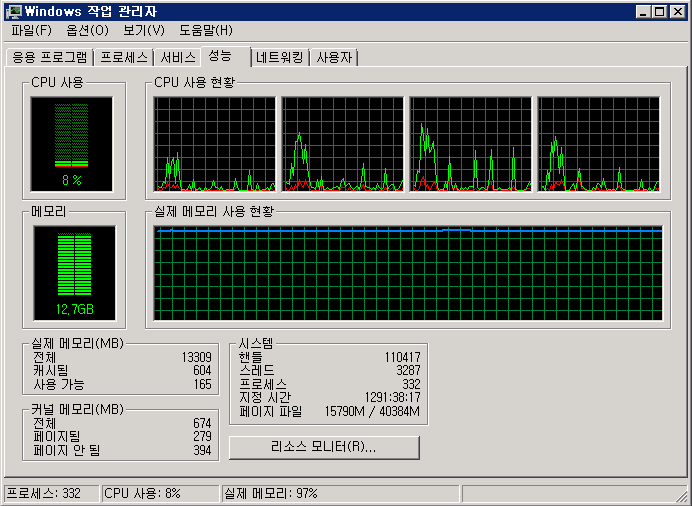This screenshot has width=692, height=506.
Task: Click kernel memory total value 674
Action: [x=202, y=423]
